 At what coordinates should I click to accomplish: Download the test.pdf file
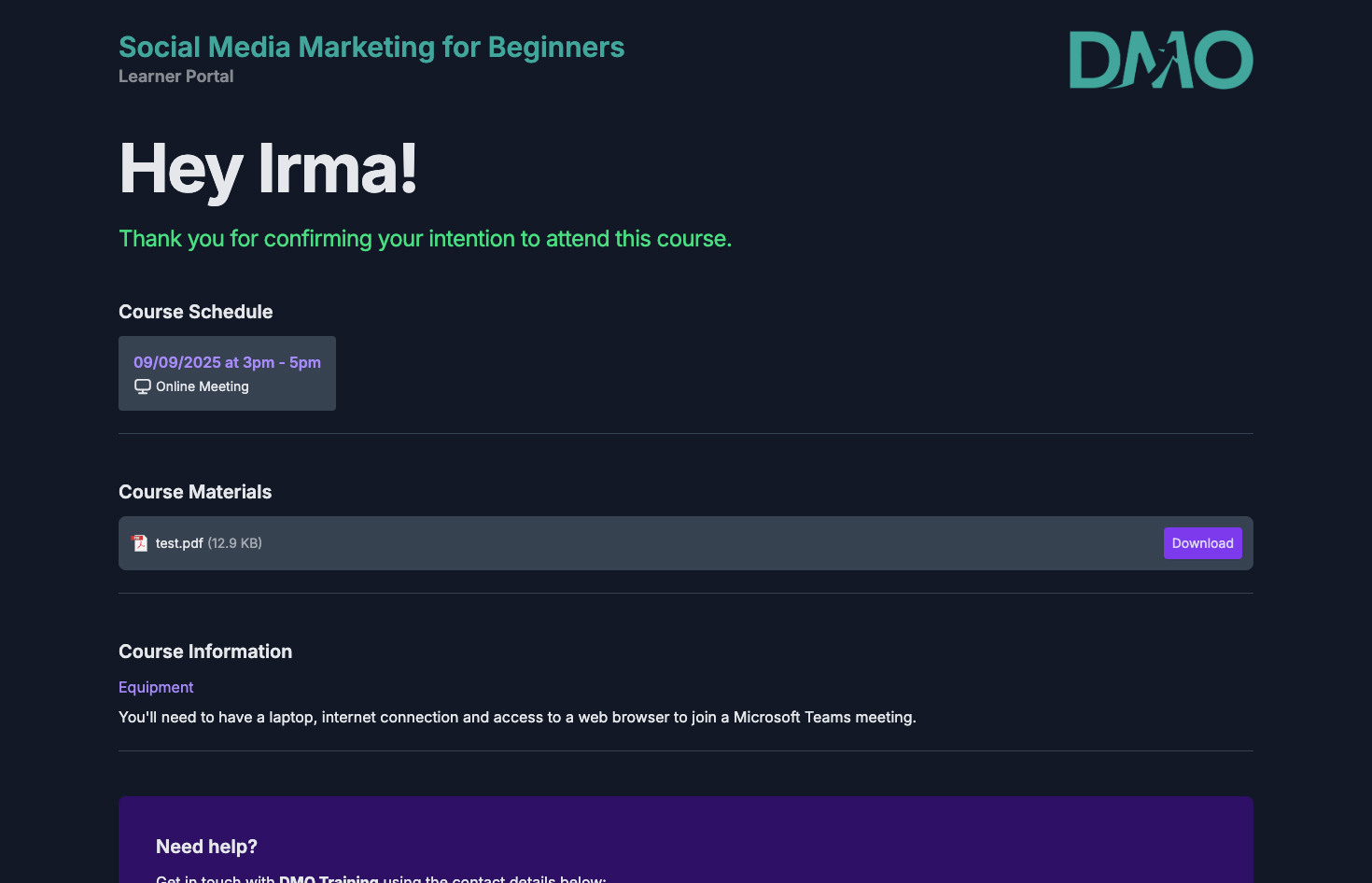tap(1202, 543)
